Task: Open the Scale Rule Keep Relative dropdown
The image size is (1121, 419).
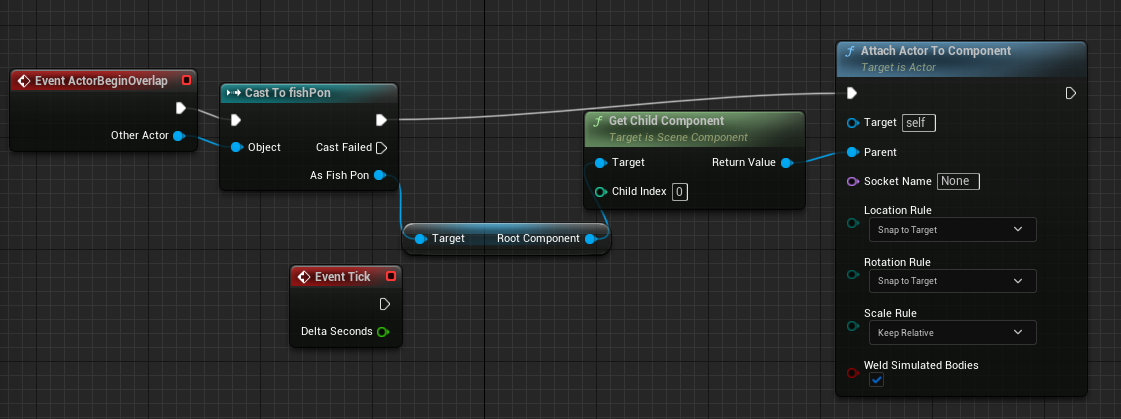Action: coord(952,332)
